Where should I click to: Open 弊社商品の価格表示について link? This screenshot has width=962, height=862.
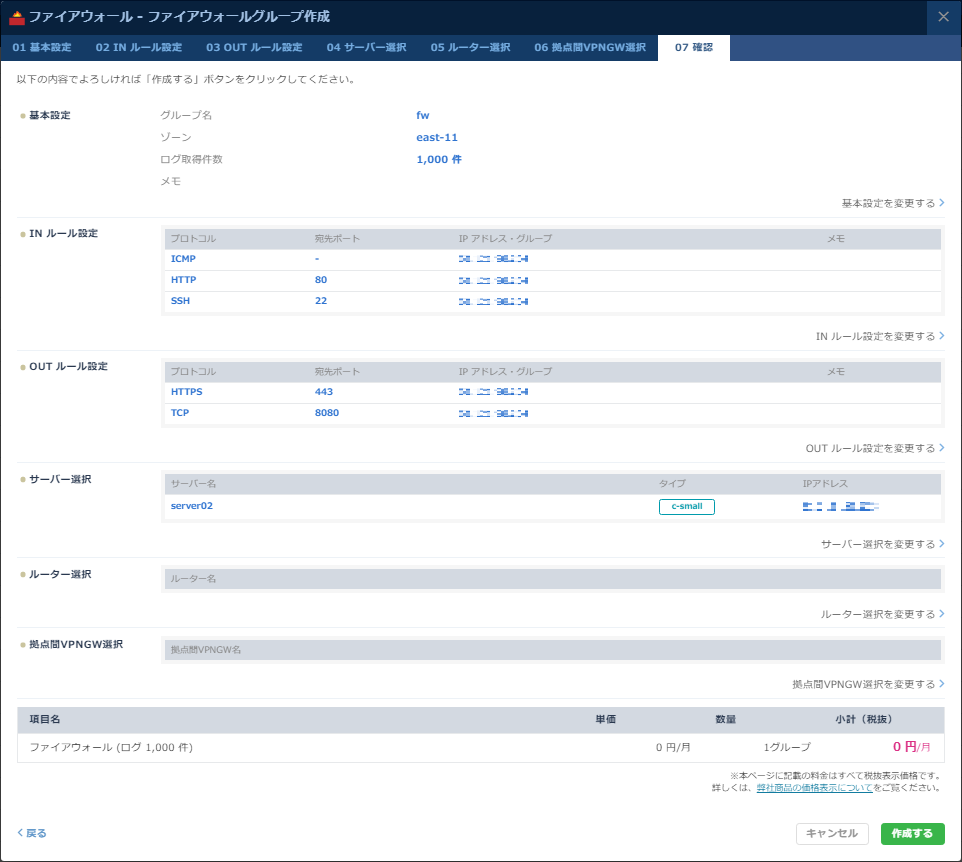(x=813, y=788)
